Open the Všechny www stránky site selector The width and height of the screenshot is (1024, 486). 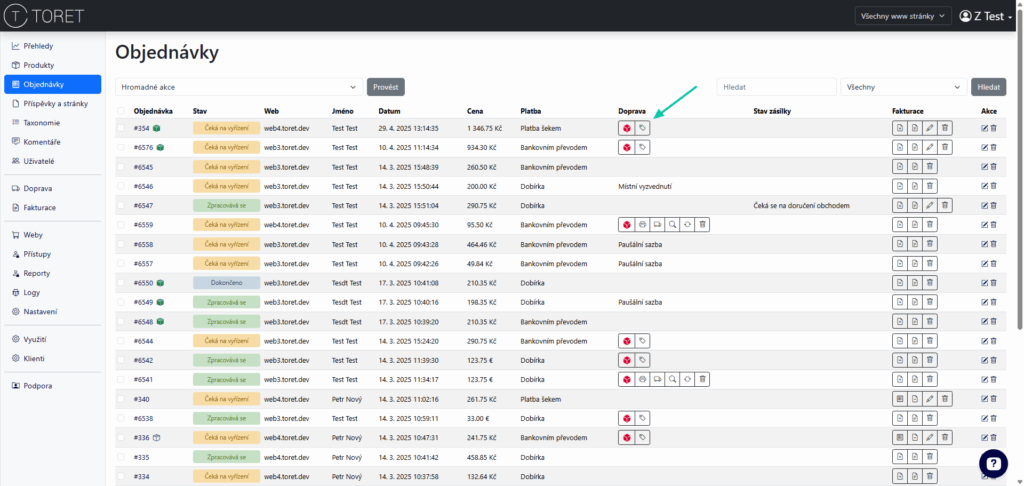[903, 16]
